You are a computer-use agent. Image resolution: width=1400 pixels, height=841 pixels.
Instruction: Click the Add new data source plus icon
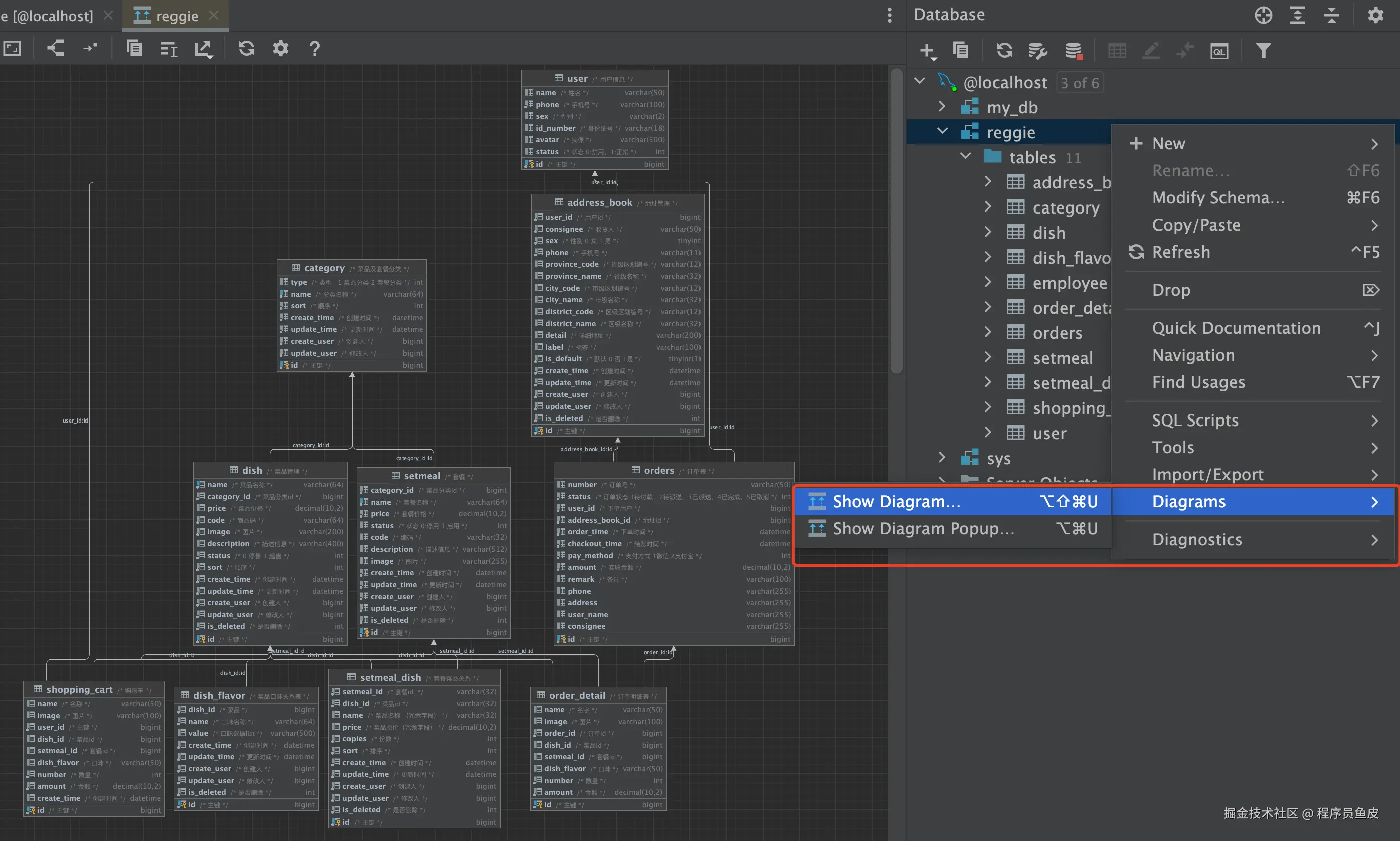click(927, 51)
